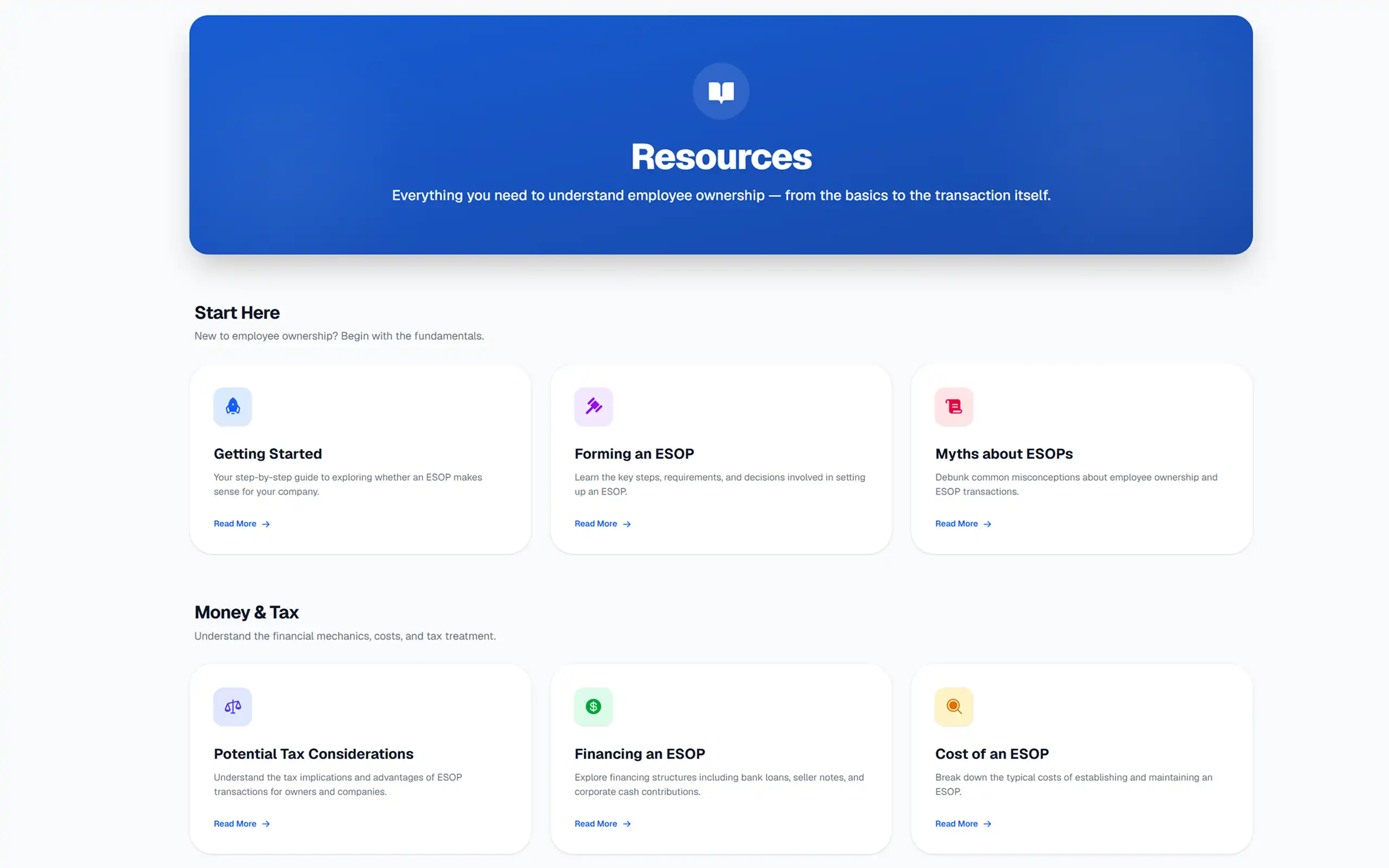Click the balance scale icon on Tax Considerations card
This screenshot has height=868, width=1389.
[x=232, y=707]
